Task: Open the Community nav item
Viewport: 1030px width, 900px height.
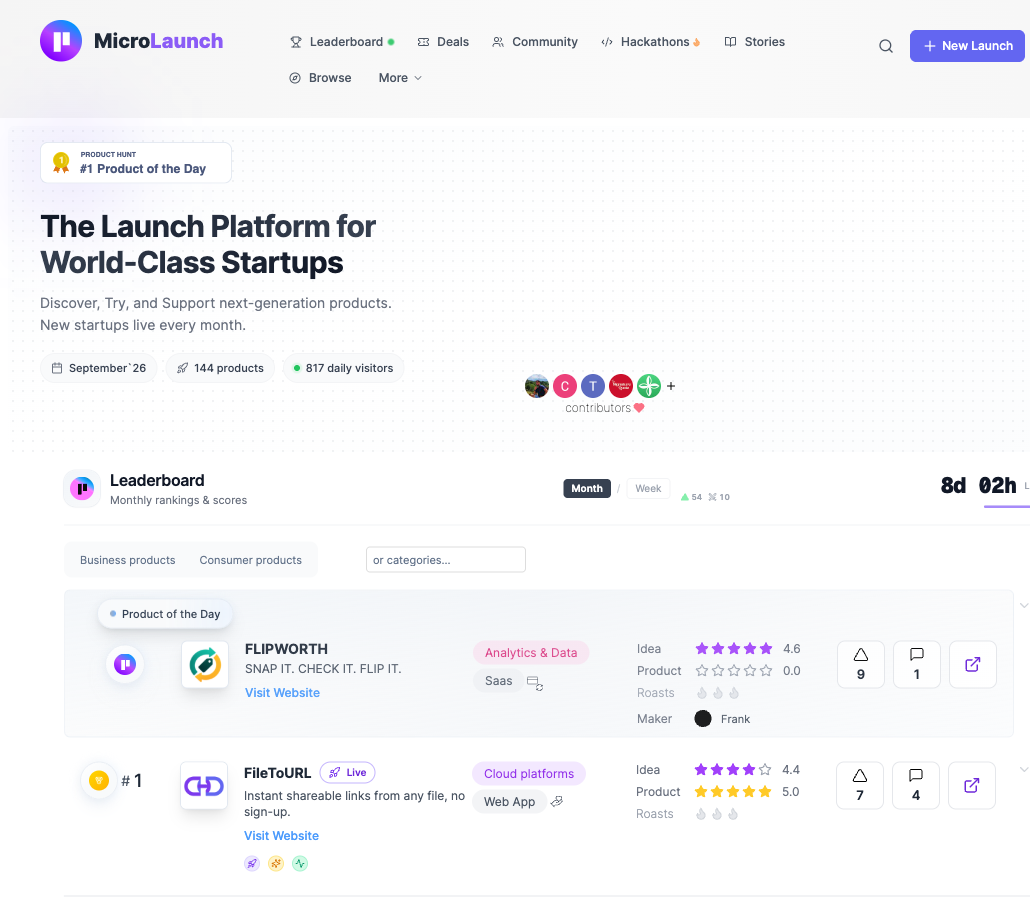Action: [535, 41]
